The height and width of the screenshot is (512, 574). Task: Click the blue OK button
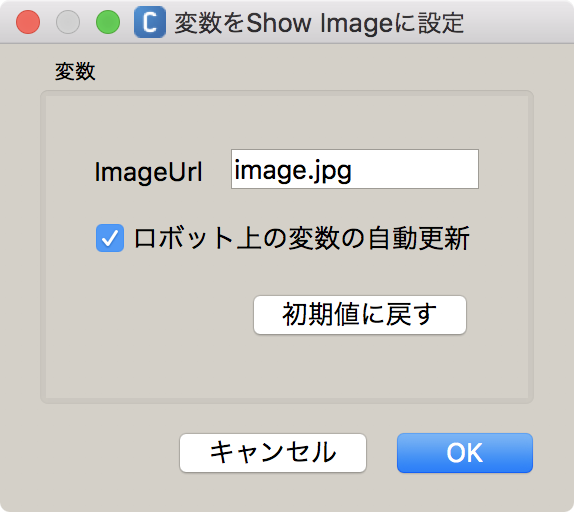[465, 453]
